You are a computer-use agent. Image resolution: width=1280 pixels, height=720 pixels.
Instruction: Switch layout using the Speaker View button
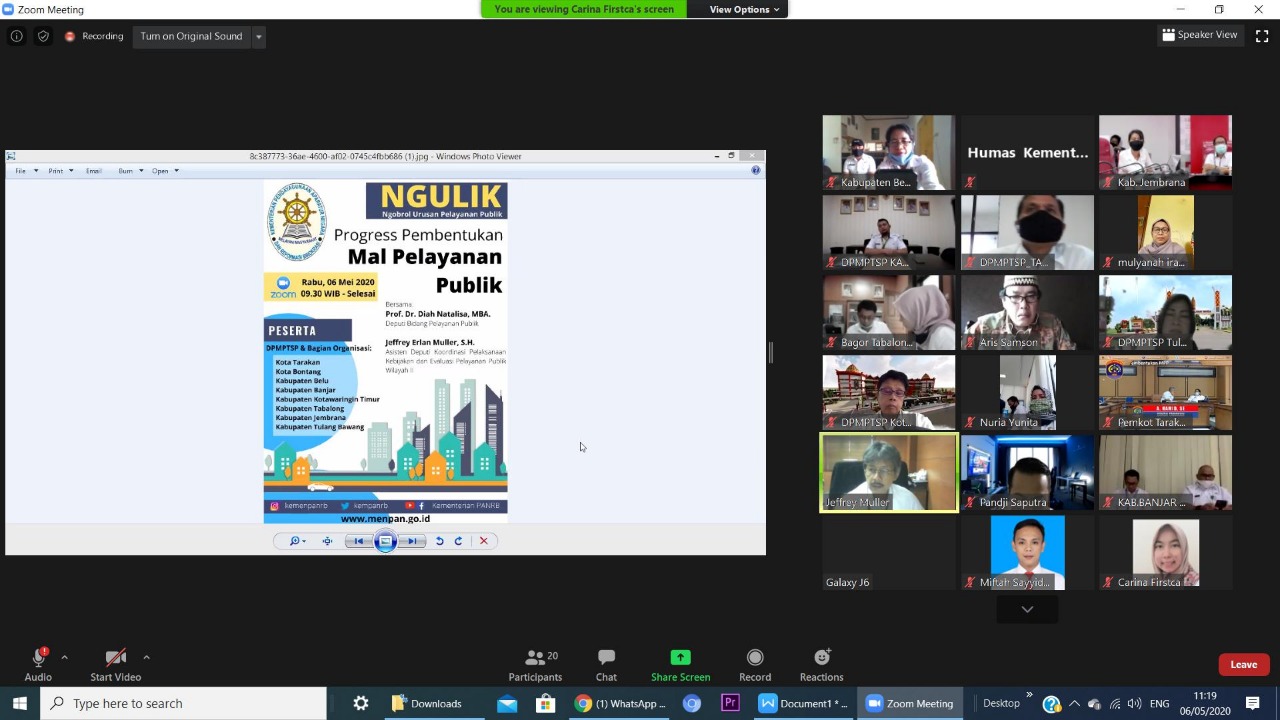(x=1200, y=35)
